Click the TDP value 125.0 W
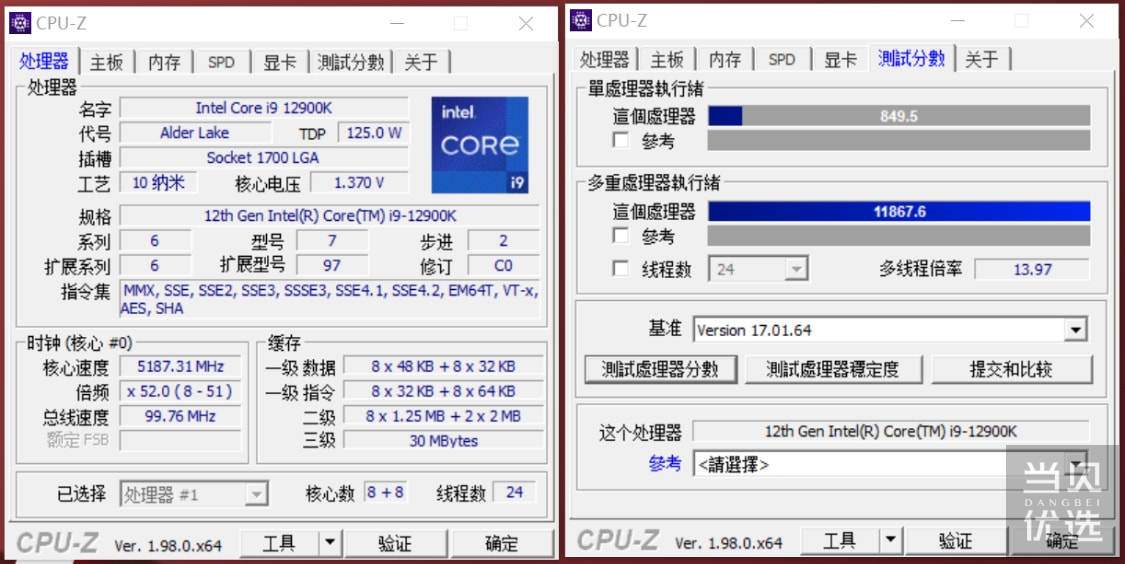The width and height of the screenshot is (1125, 564). click(x=374, y=133)
